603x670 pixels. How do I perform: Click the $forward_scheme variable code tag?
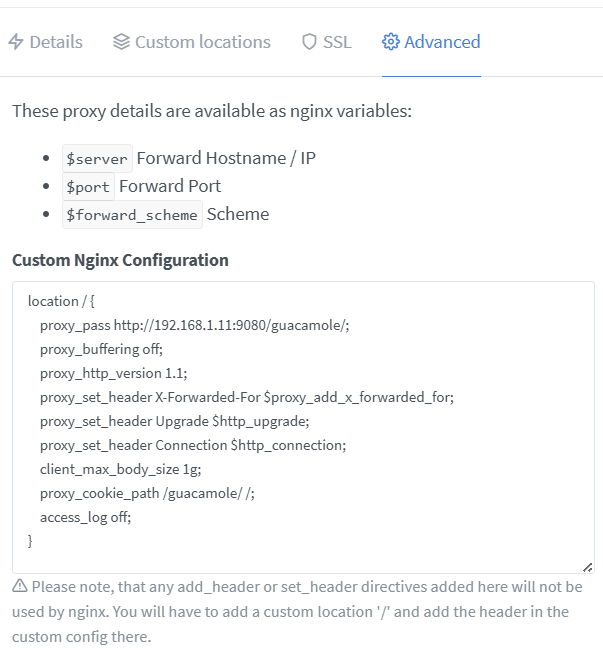pos(133,214)
